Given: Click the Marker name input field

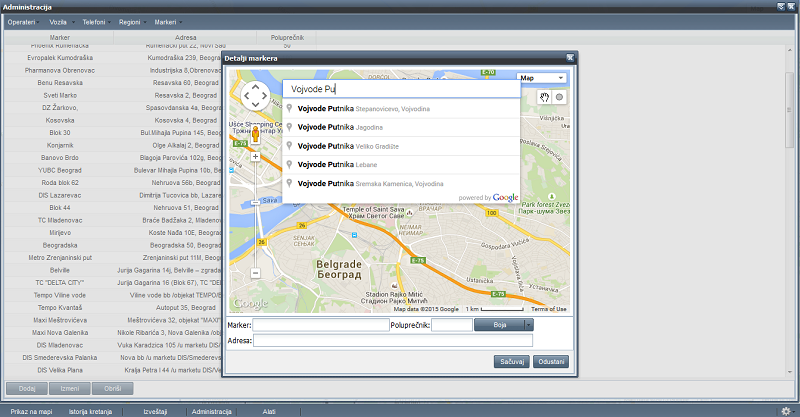Looking at the screenshot, I should click(x=321, y=325).
